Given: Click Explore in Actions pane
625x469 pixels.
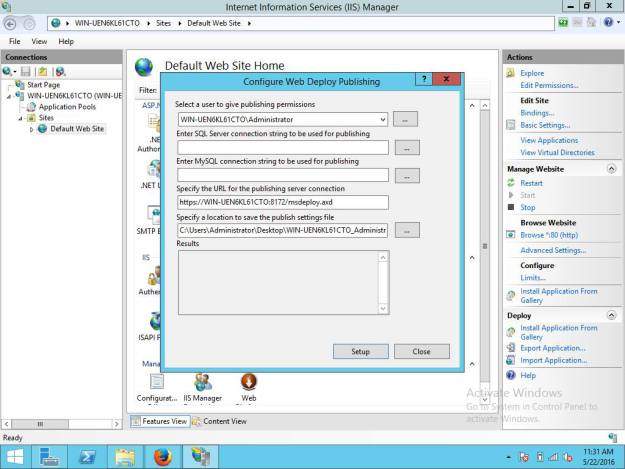Looking at the screenshot, I should point(532,73).
